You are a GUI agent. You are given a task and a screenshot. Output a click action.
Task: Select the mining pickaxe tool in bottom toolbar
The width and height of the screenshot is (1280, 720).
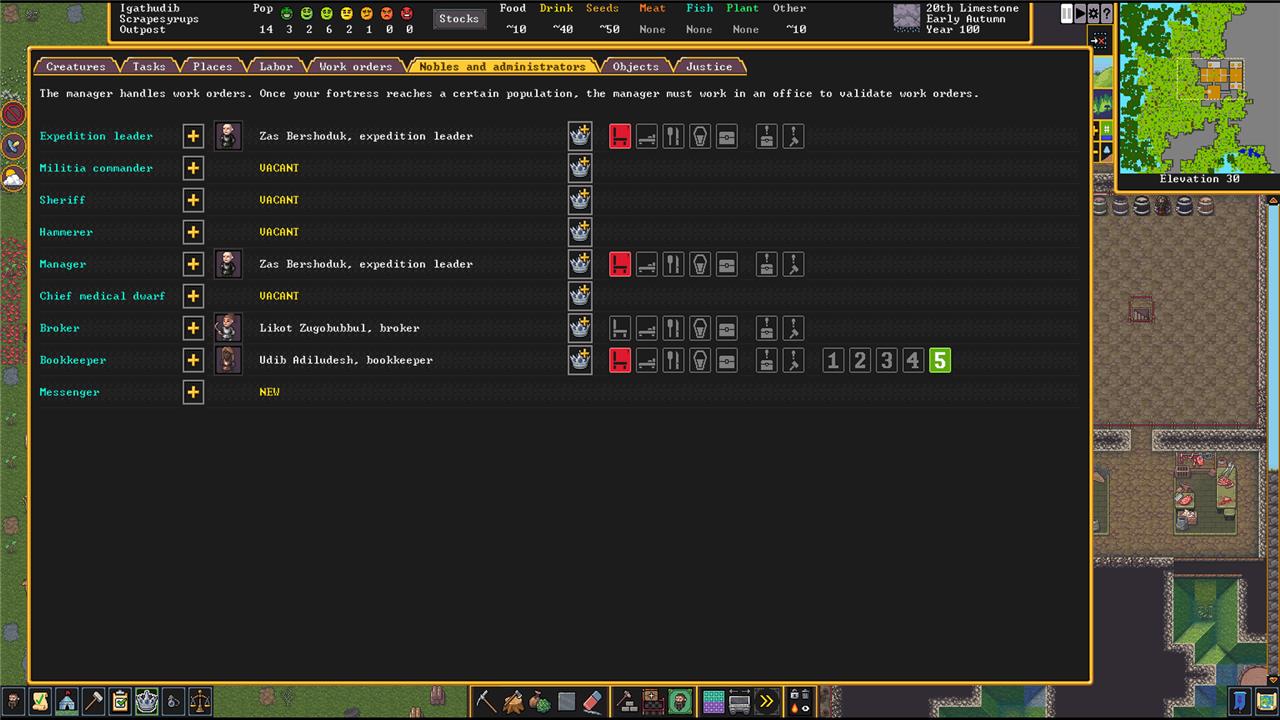point(487,700)
